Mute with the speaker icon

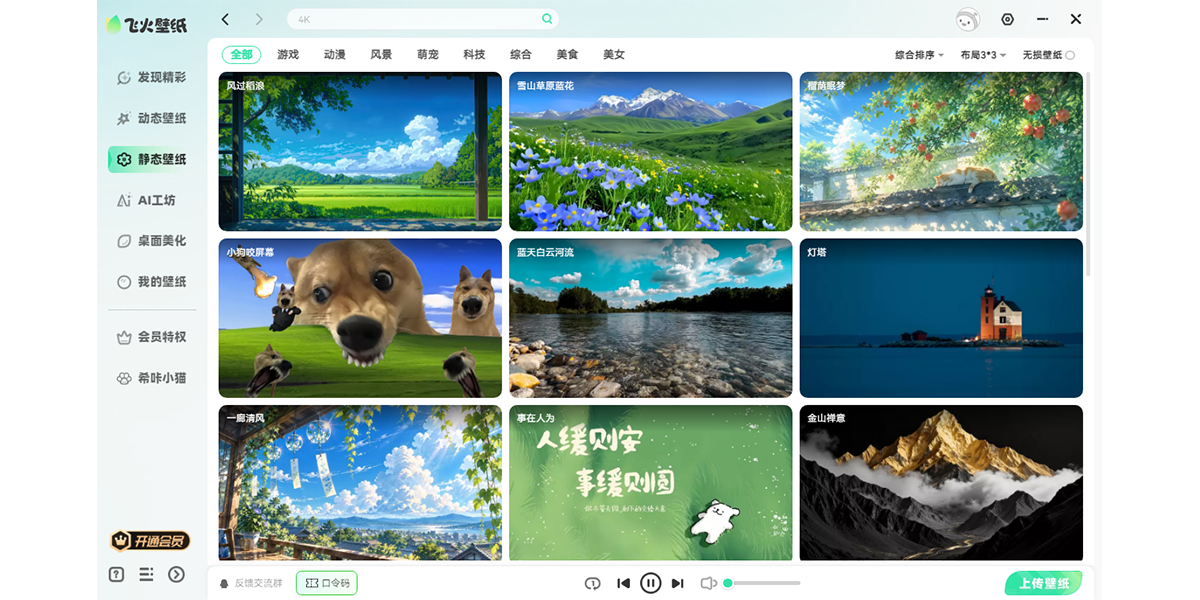click(x=708, y=583)
